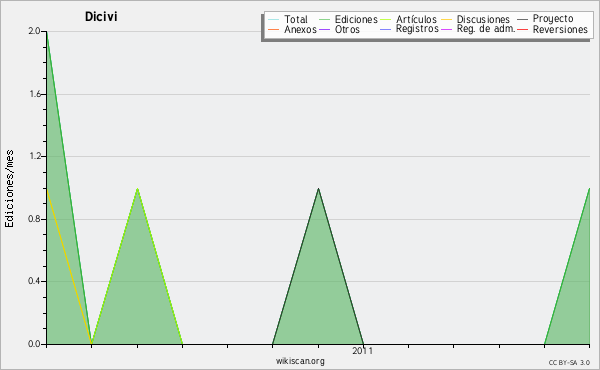
Task: Click the Reg. de adm. legend label
Action: coord(486,29)
